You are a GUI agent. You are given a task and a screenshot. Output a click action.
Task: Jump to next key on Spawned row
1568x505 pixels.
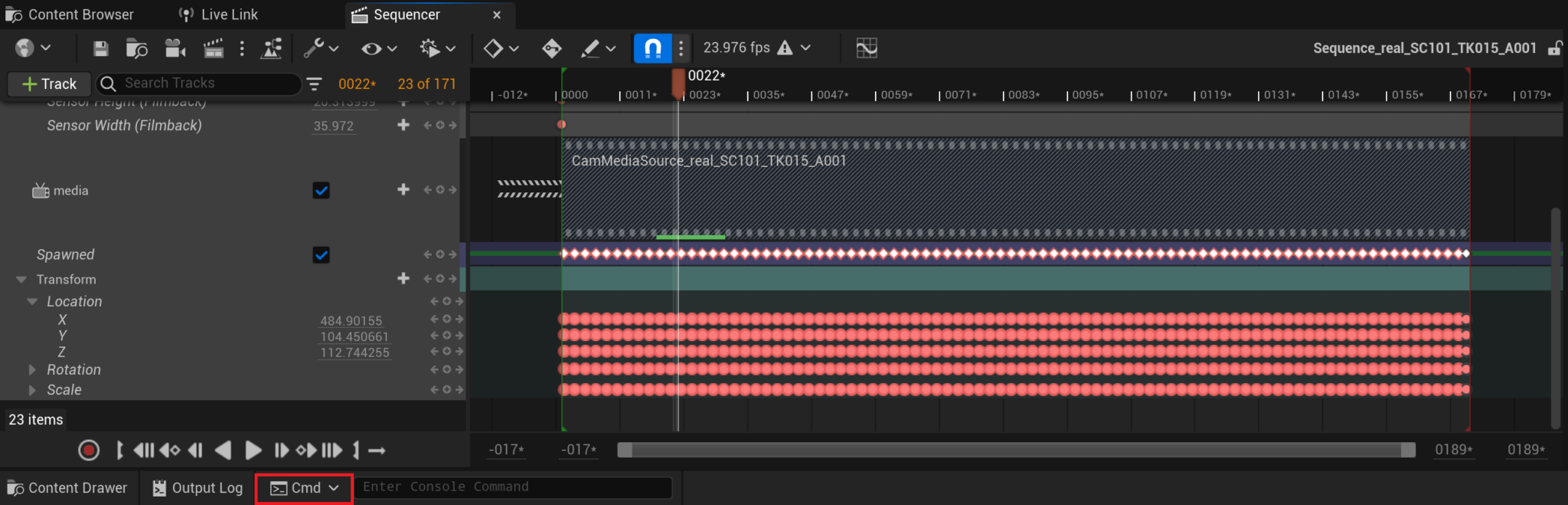click(x=453, y=254)
